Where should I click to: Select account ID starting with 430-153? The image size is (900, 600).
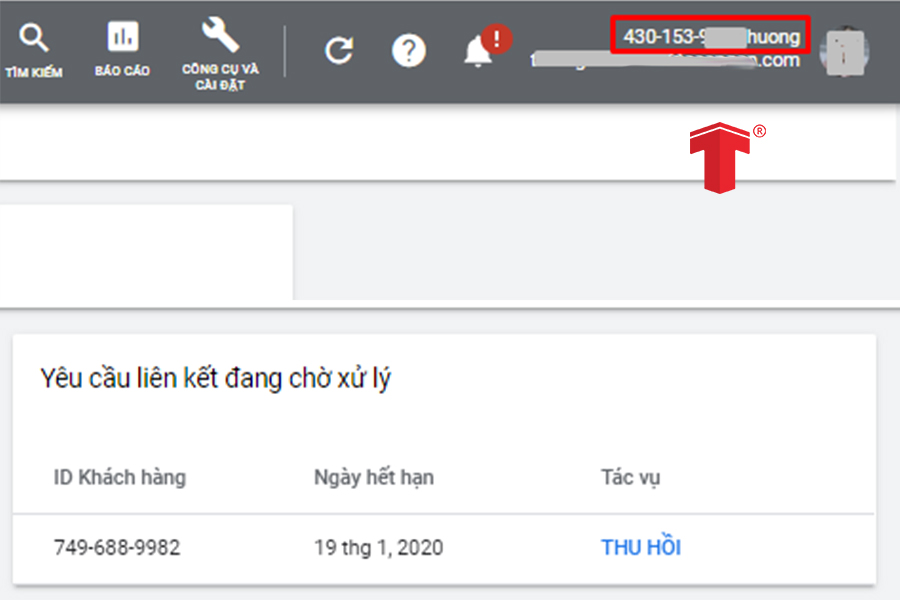click(711, 36)
